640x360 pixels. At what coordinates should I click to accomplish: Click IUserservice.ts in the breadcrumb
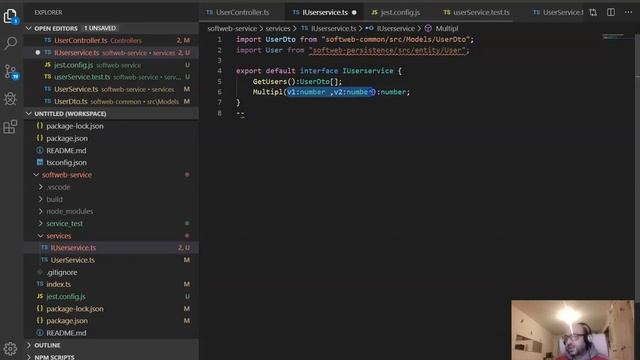point(329,29)
